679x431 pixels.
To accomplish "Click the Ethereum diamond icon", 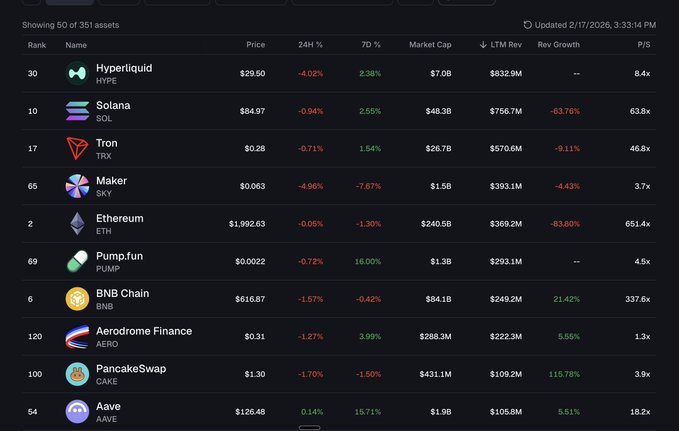I will tap(77, 224).
